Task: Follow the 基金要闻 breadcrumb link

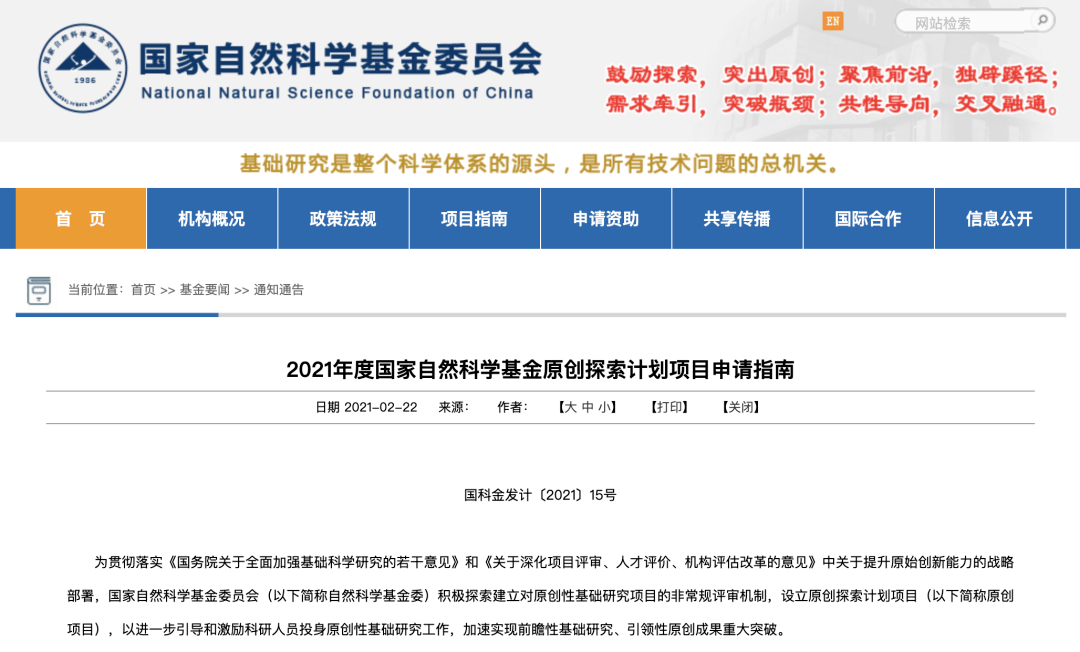Action: 205,290
